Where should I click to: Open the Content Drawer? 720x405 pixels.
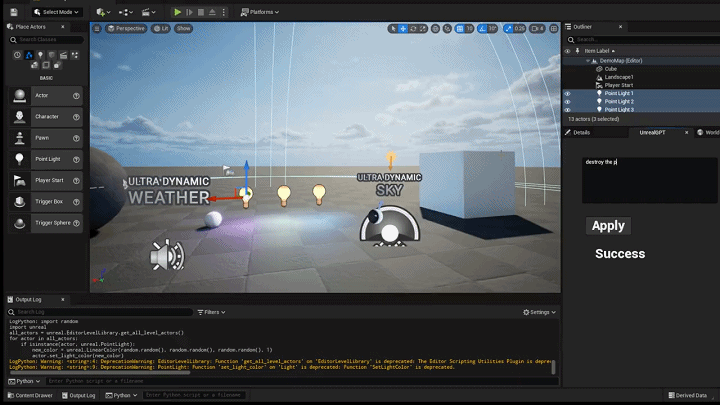click(x=30, y=395)
